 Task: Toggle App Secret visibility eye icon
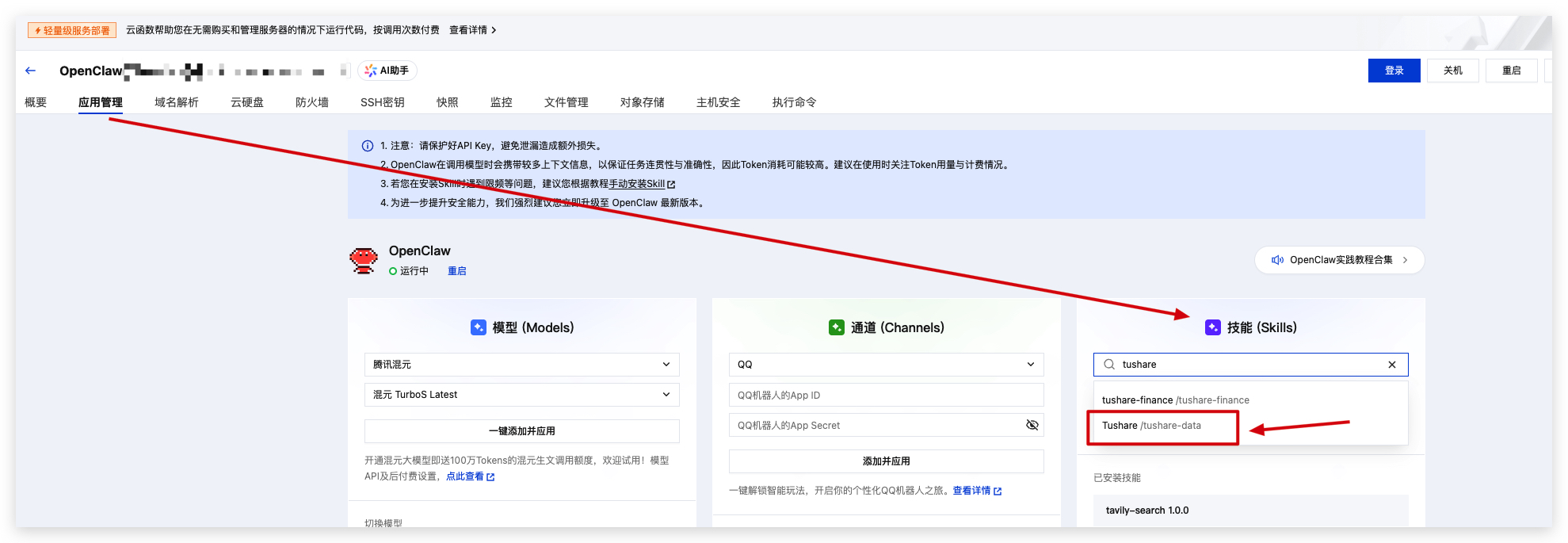(1032, 426)
